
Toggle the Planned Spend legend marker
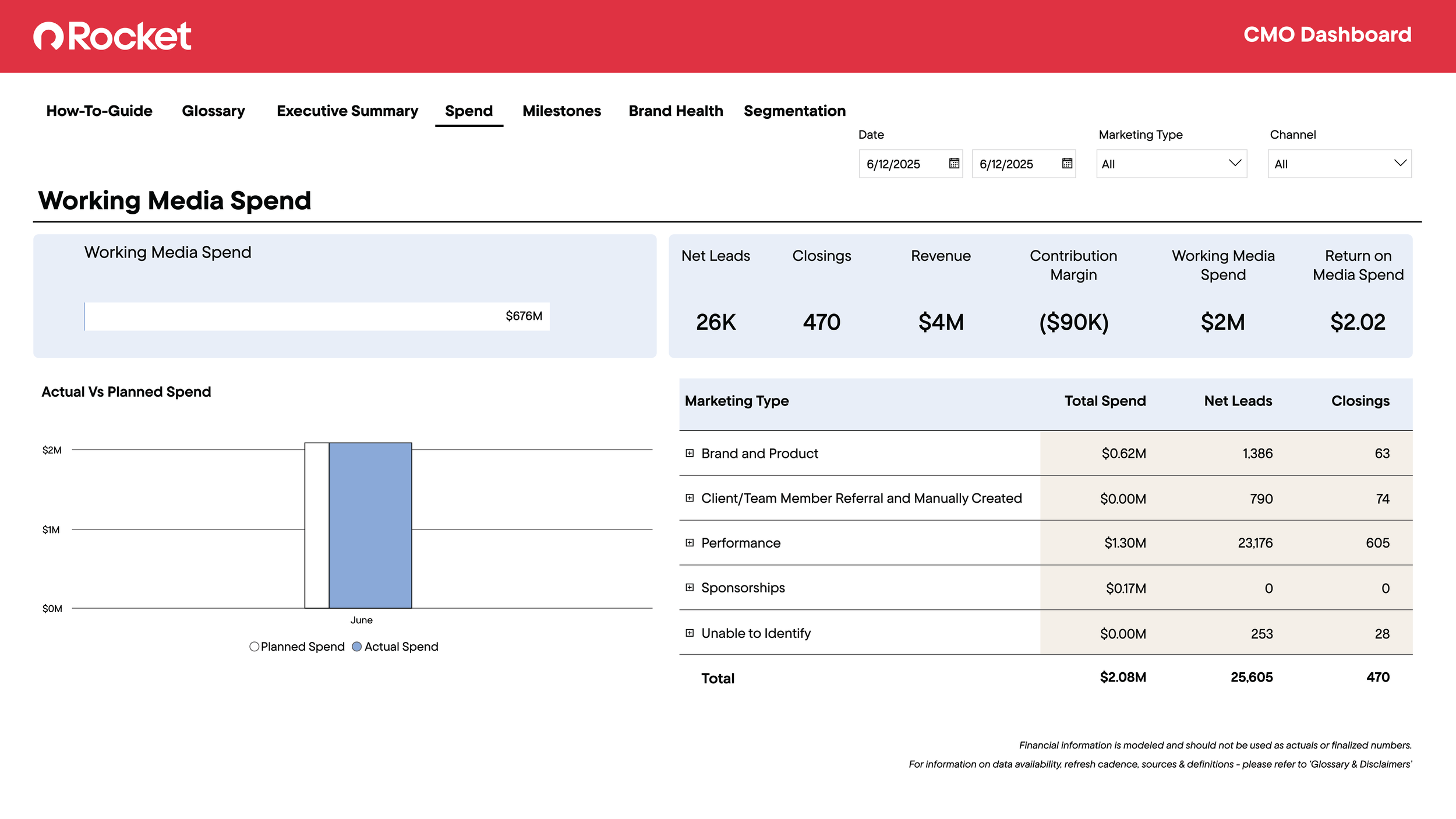[x=254, y=647]
